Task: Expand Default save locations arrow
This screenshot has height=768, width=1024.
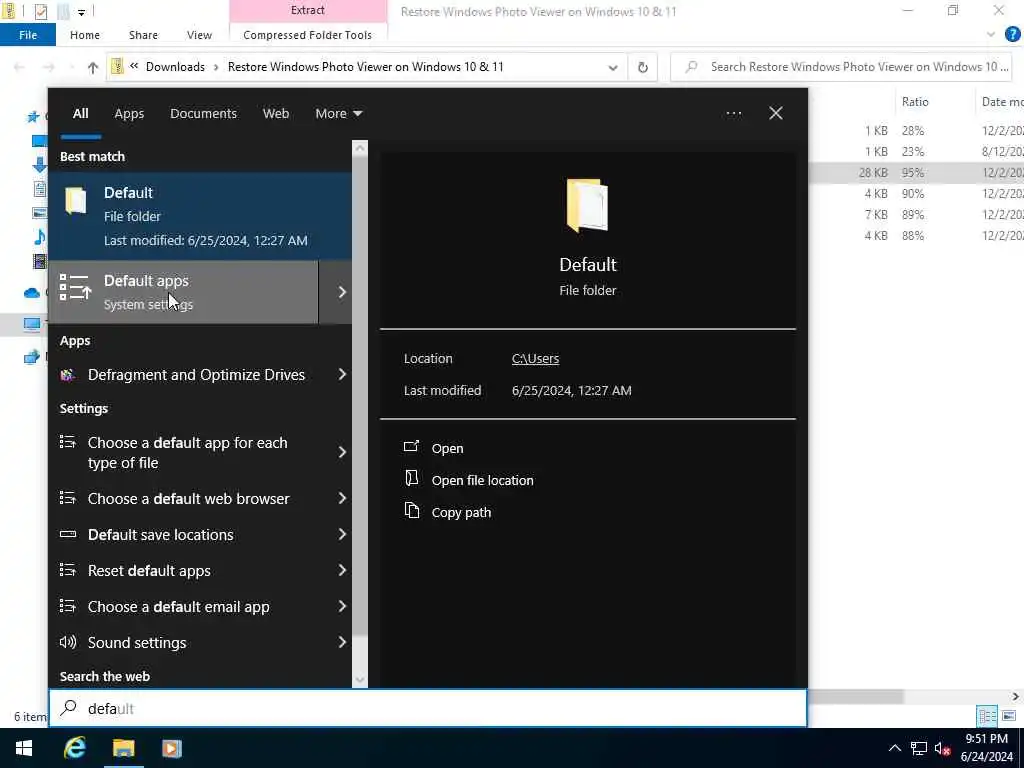Action: click(x=342, y=534)
